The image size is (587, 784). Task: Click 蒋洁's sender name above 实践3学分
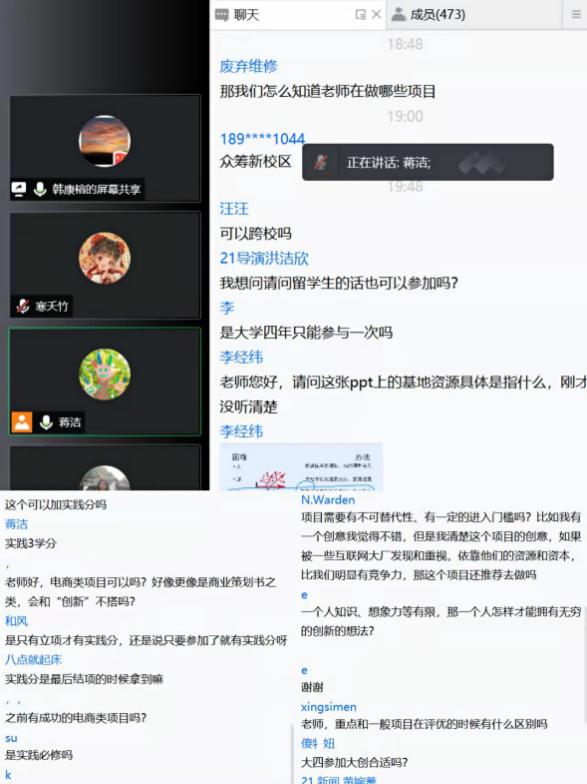pyautogui.click(x=16, y=524)
